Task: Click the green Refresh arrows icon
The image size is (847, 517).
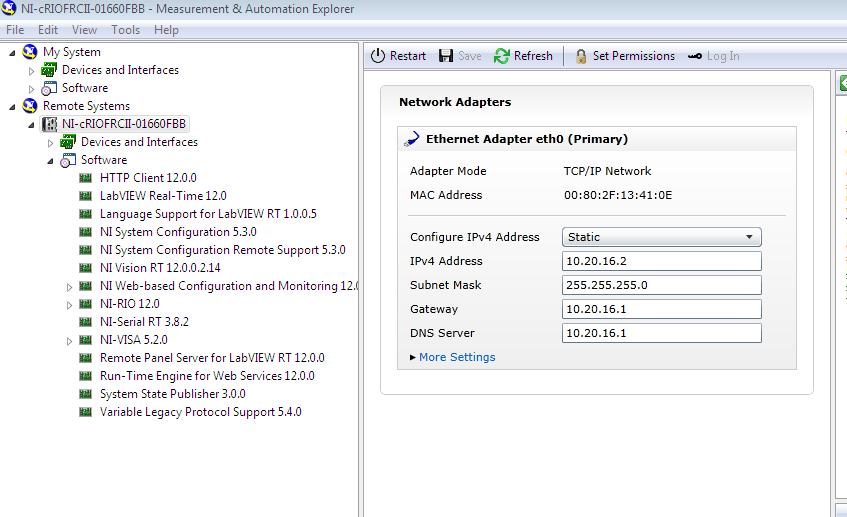Action: (x=502, y=56)
